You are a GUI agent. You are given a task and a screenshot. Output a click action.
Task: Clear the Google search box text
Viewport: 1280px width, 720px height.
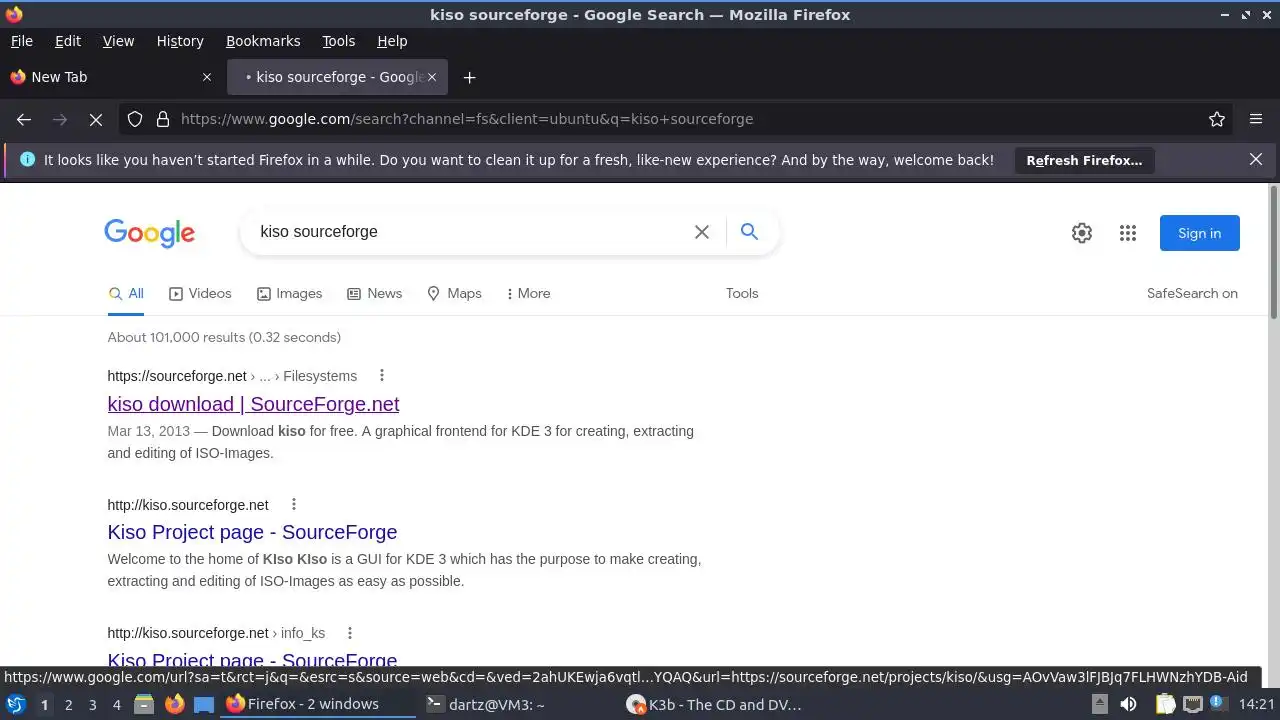click(702, 232)
